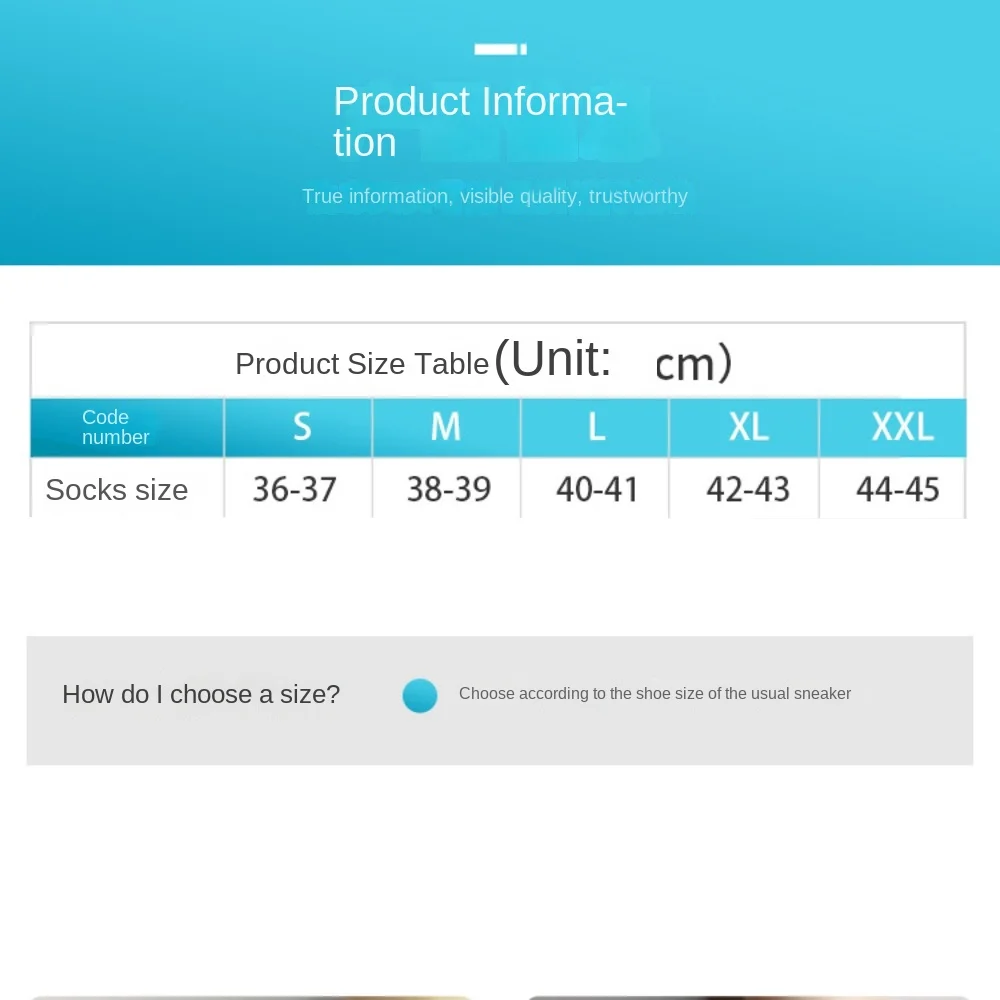Click the 40-41 sock size cell
The image size is (1000, 1000).
pos(597,489)
